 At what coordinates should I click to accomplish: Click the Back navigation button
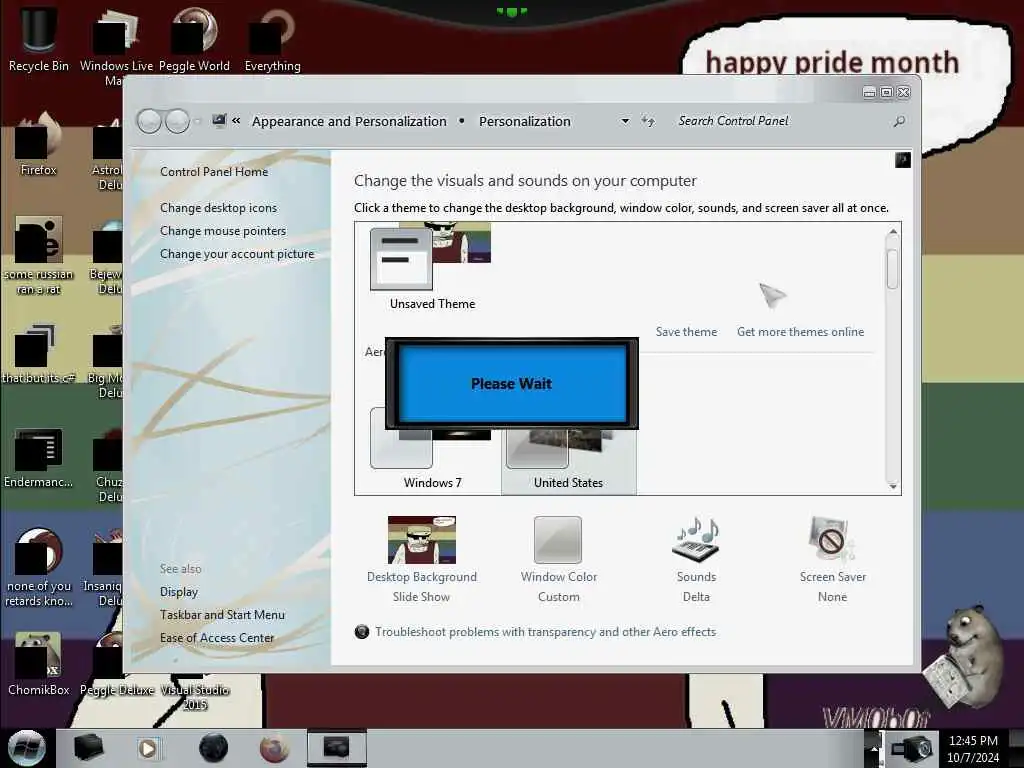(150, 121)
